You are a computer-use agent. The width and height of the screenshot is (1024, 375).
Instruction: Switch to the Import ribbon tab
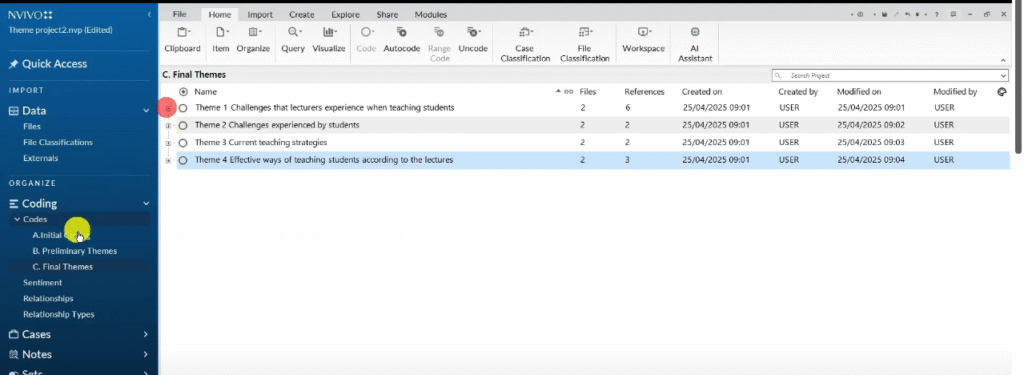coord(260,14)
